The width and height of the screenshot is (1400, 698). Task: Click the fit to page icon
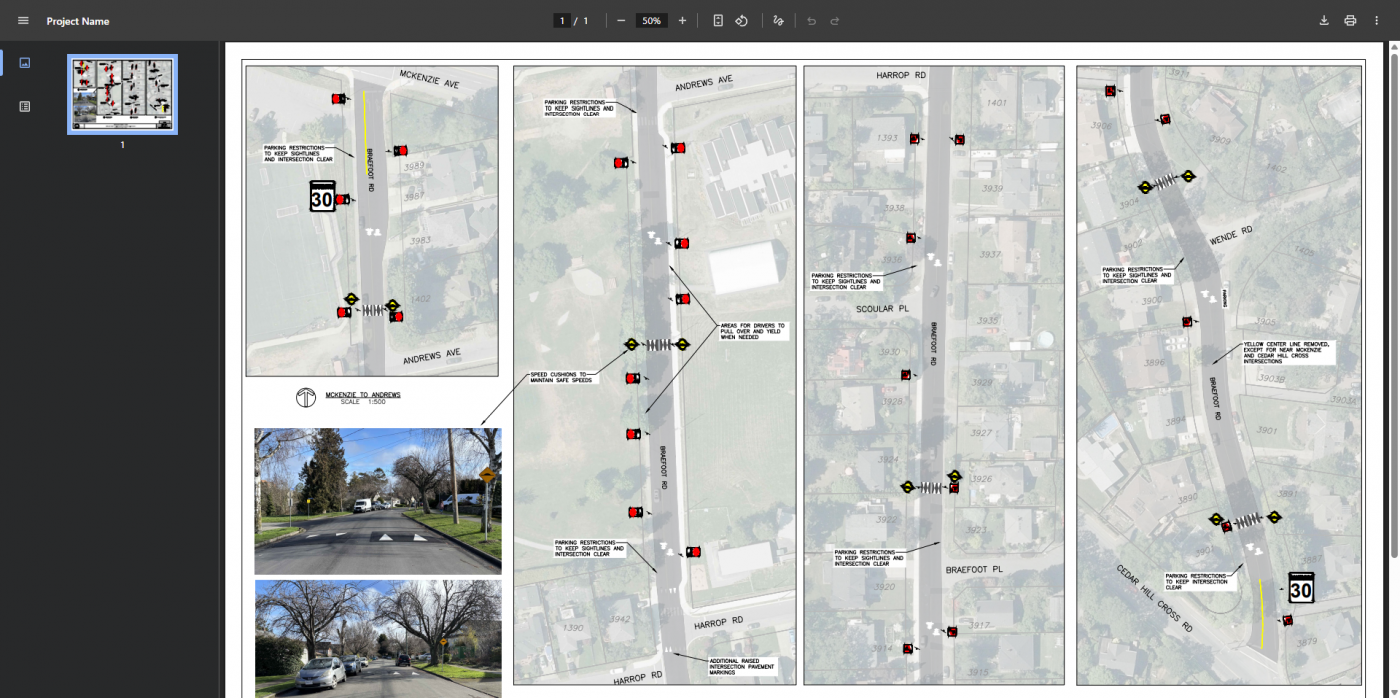718,21
